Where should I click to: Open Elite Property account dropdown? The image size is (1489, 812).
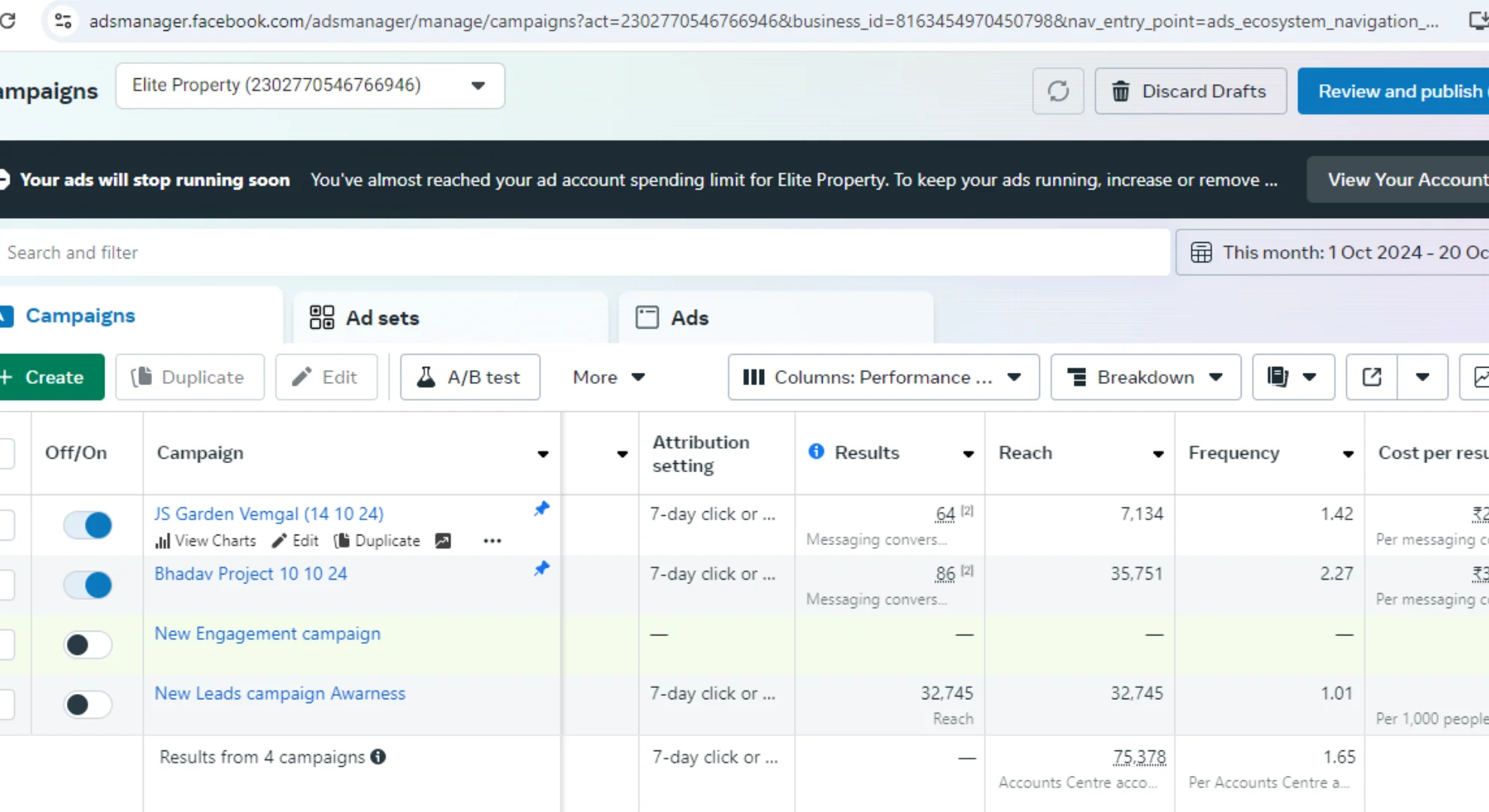pos(310,86)
